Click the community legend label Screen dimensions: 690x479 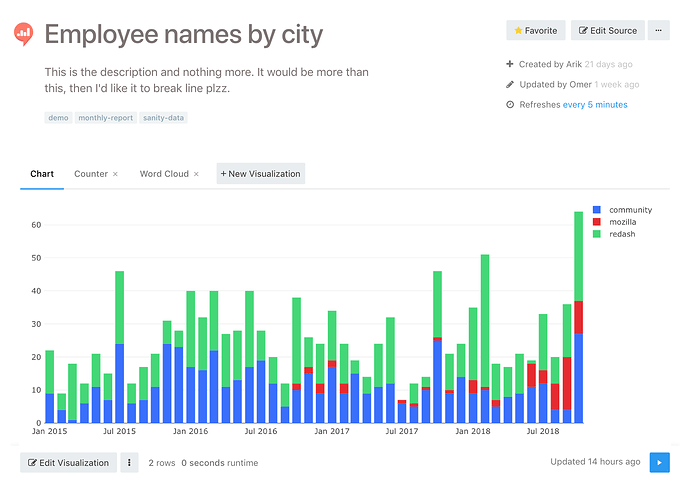click(x=631, y=210)
